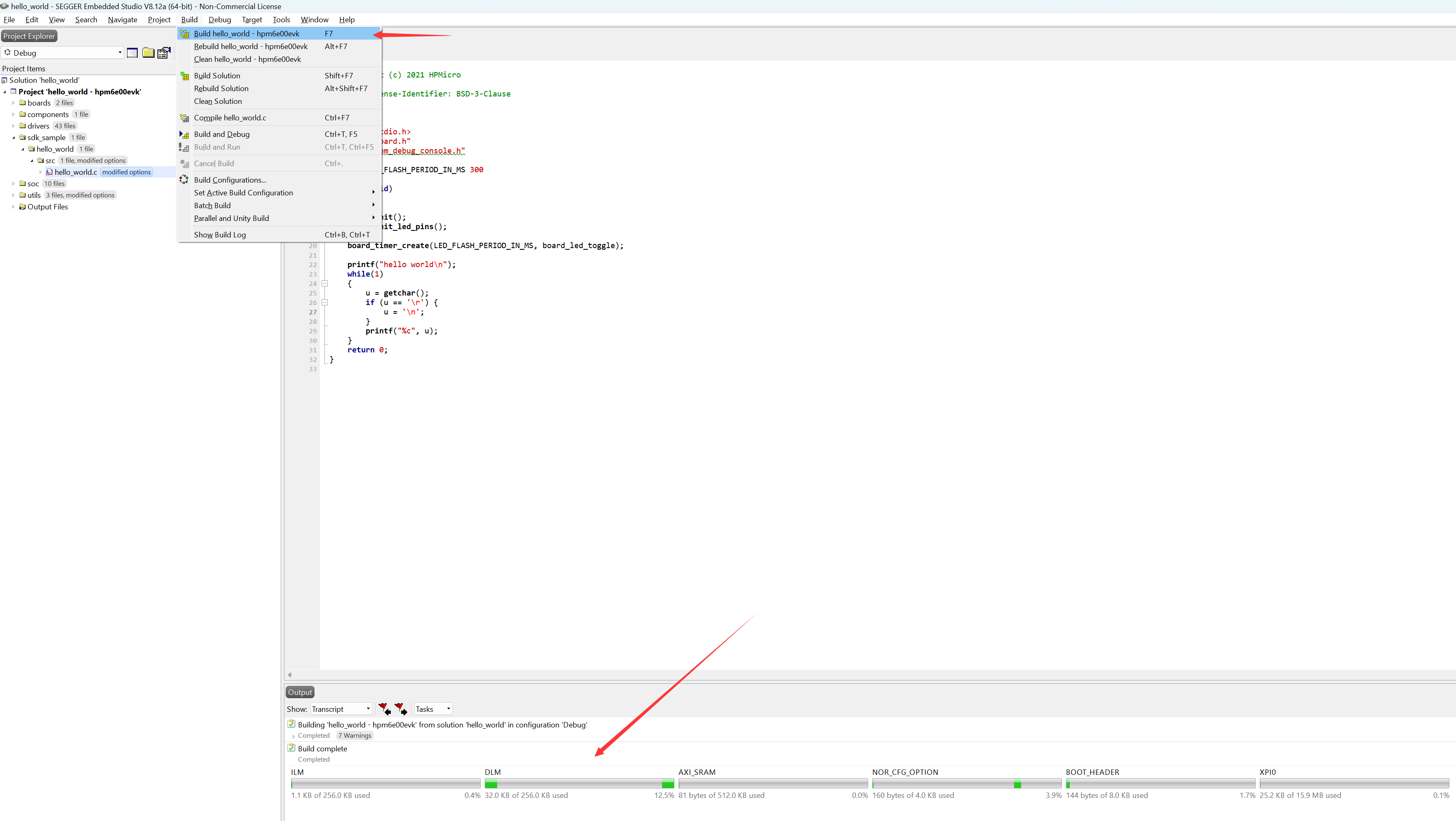This screenshot has width=1456, height=821.
Task: Select hello_world.c file in project tree
Action: pos(76,172)
